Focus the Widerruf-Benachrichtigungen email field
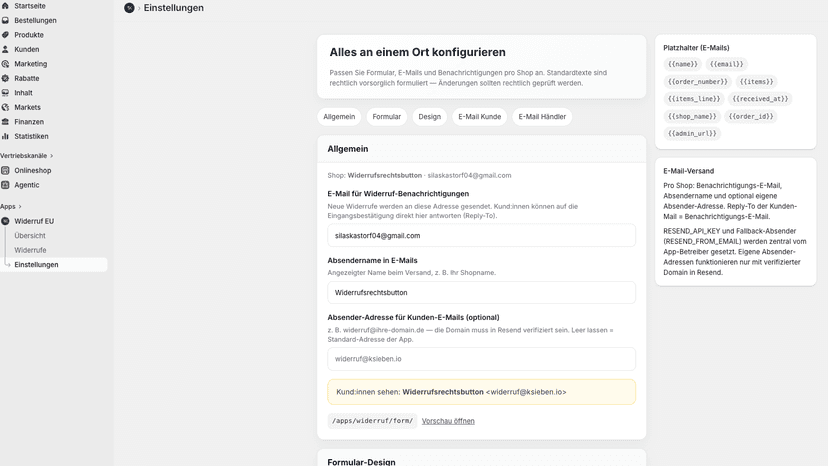Viewport: 828px width, 466px height. (481, 236)
